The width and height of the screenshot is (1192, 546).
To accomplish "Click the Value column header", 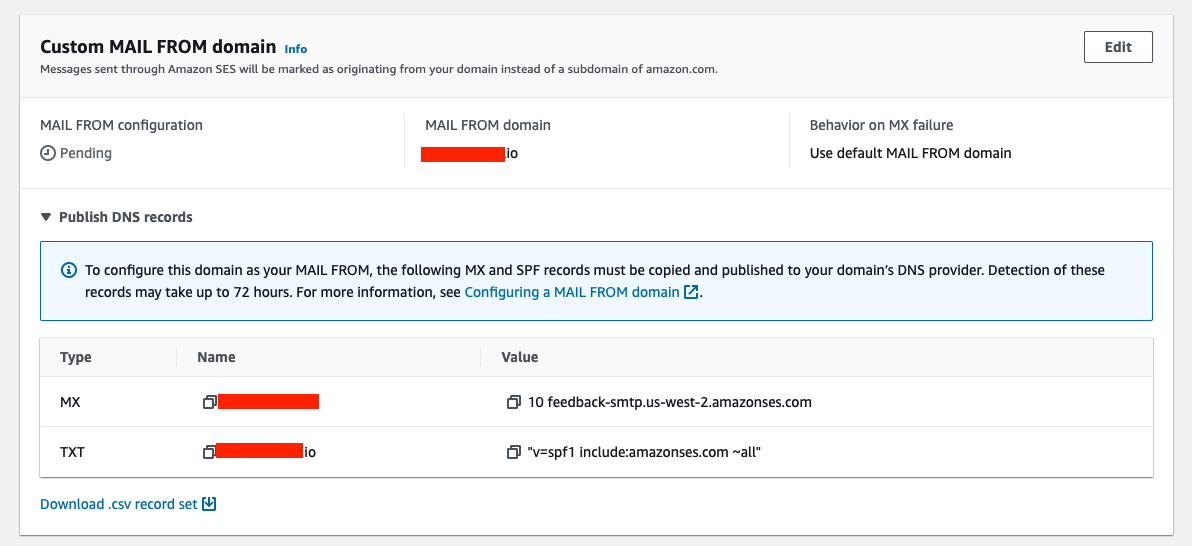I will point(520,357).
